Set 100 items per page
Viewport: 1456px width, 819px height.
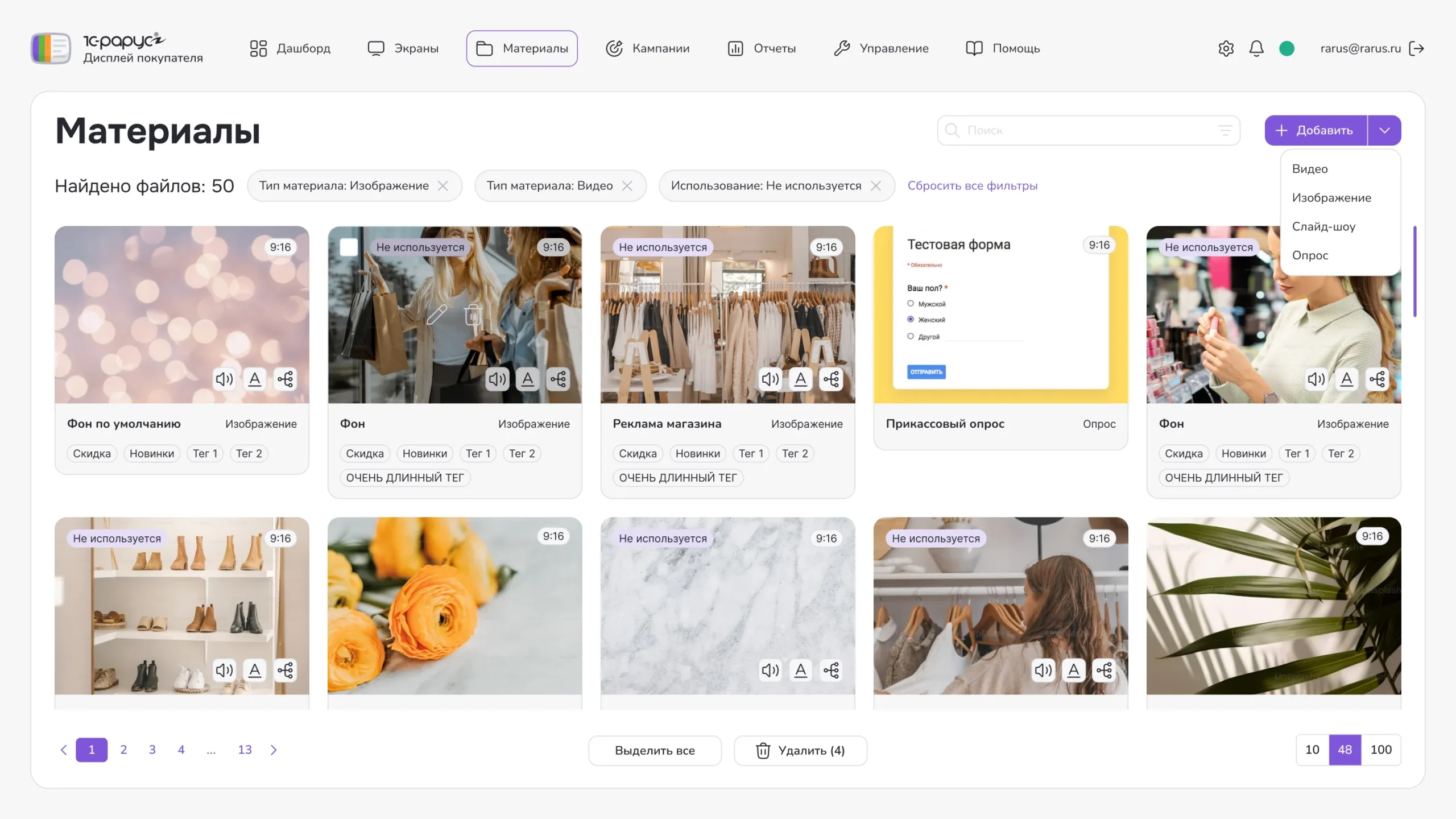point(1380,750)
